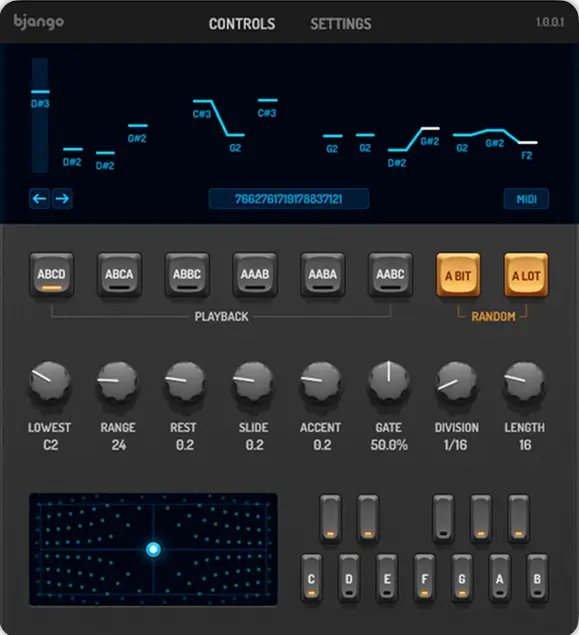The image size is (579, 635).
Task: Choose the AABA playback pattern
Action: pyautogui.click(x=322, y=275)
